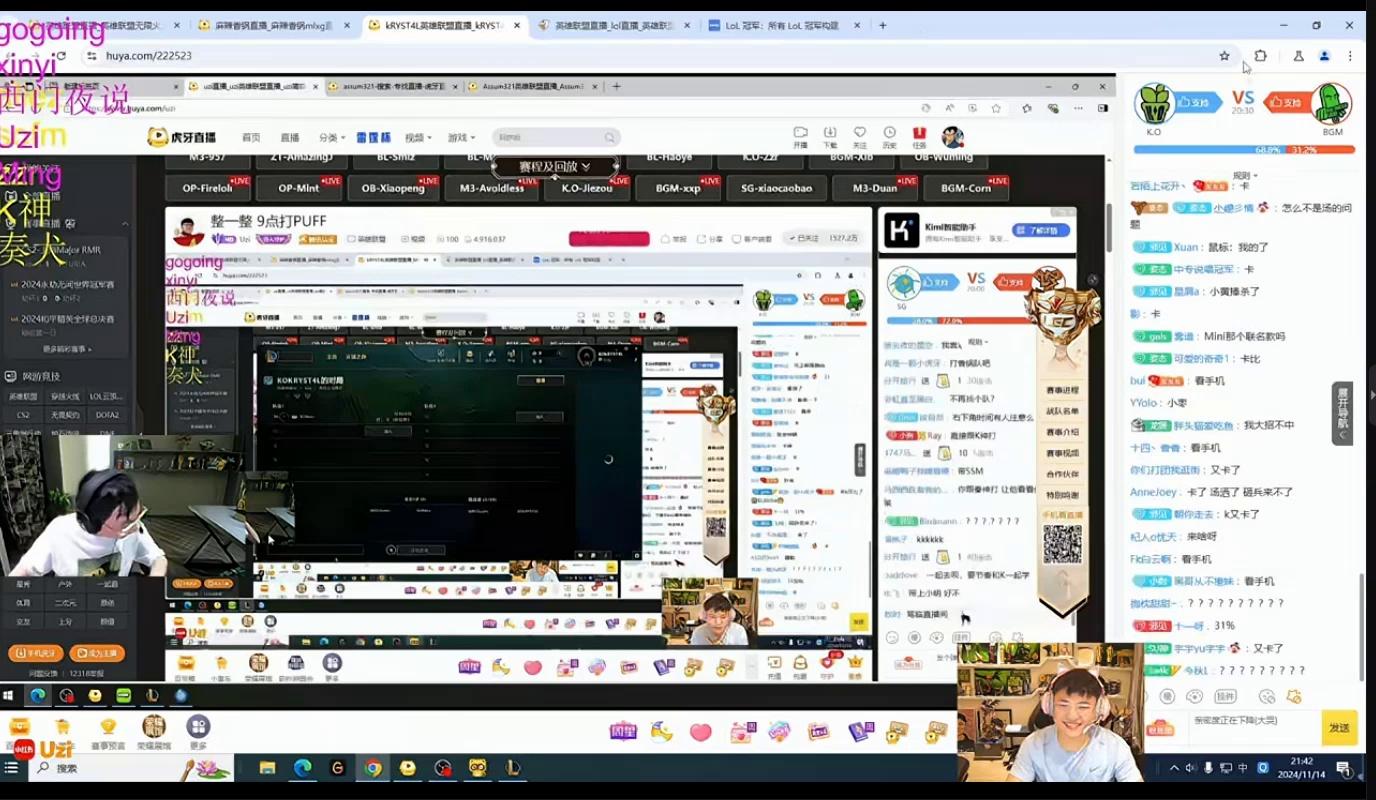Screen dimensions: 1376x800
Task: Bookmark this page with the address bar star
Action: point(1224,56)
